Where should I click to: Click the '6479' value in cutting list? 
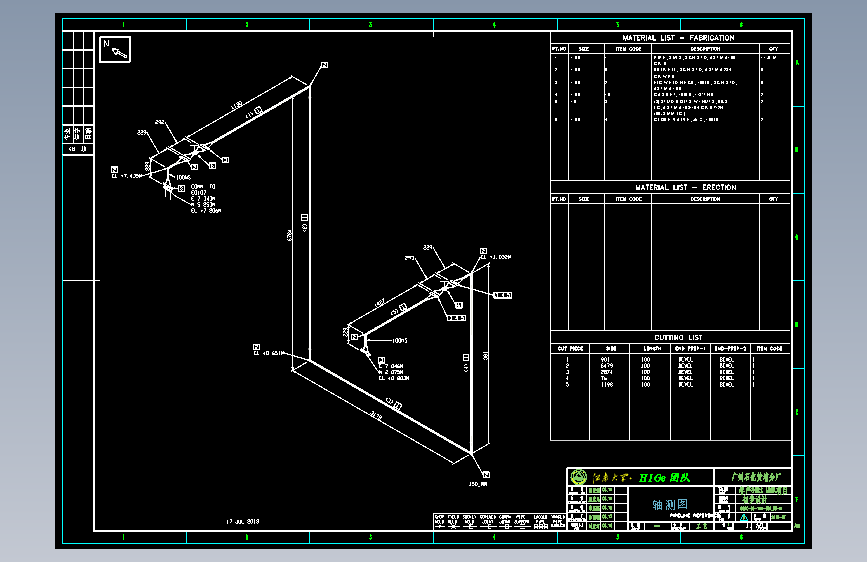pyautogui.click(x=607, y=366)
